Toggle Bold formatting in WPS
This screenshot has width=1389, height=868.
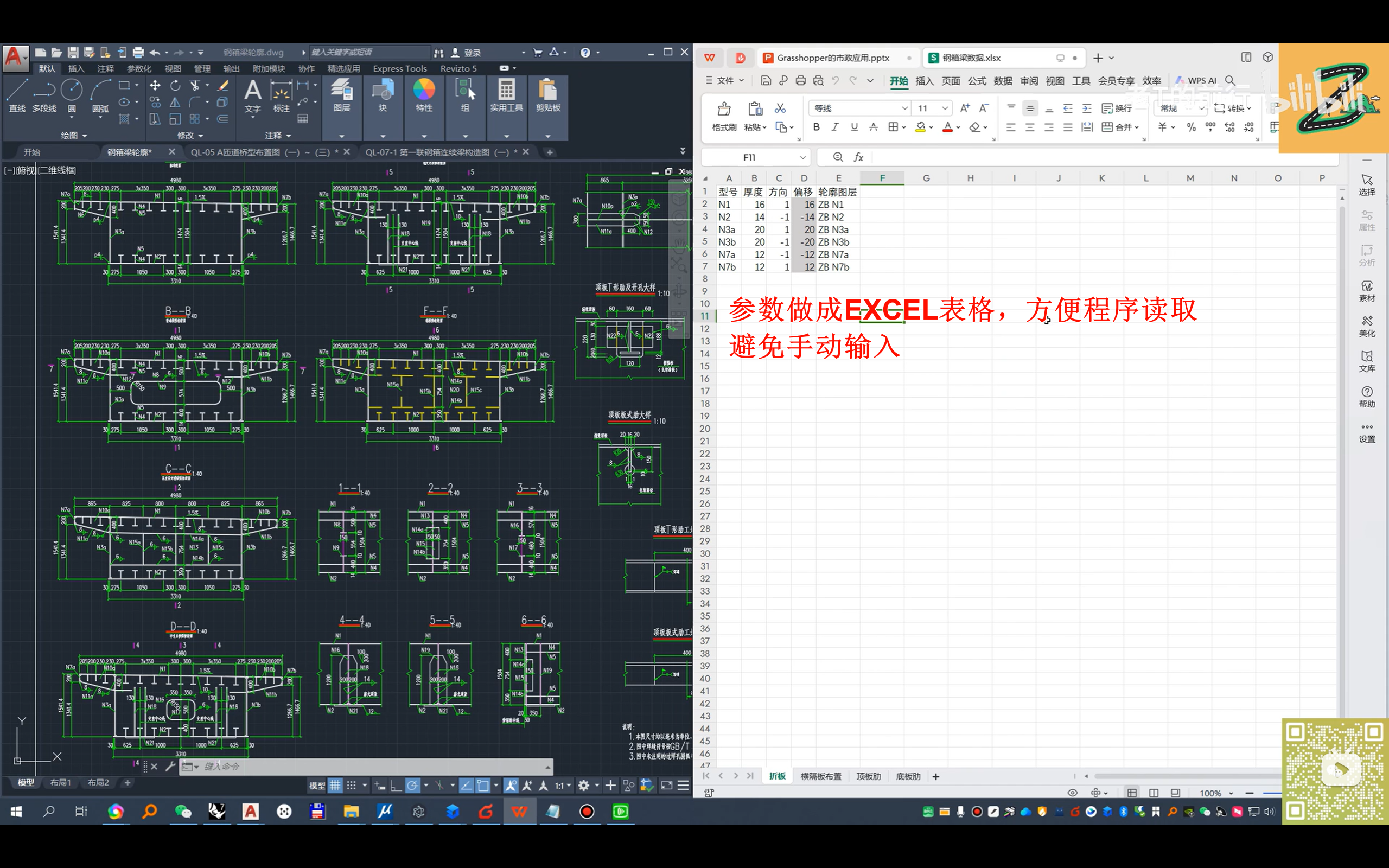click(x=816, y=127)
